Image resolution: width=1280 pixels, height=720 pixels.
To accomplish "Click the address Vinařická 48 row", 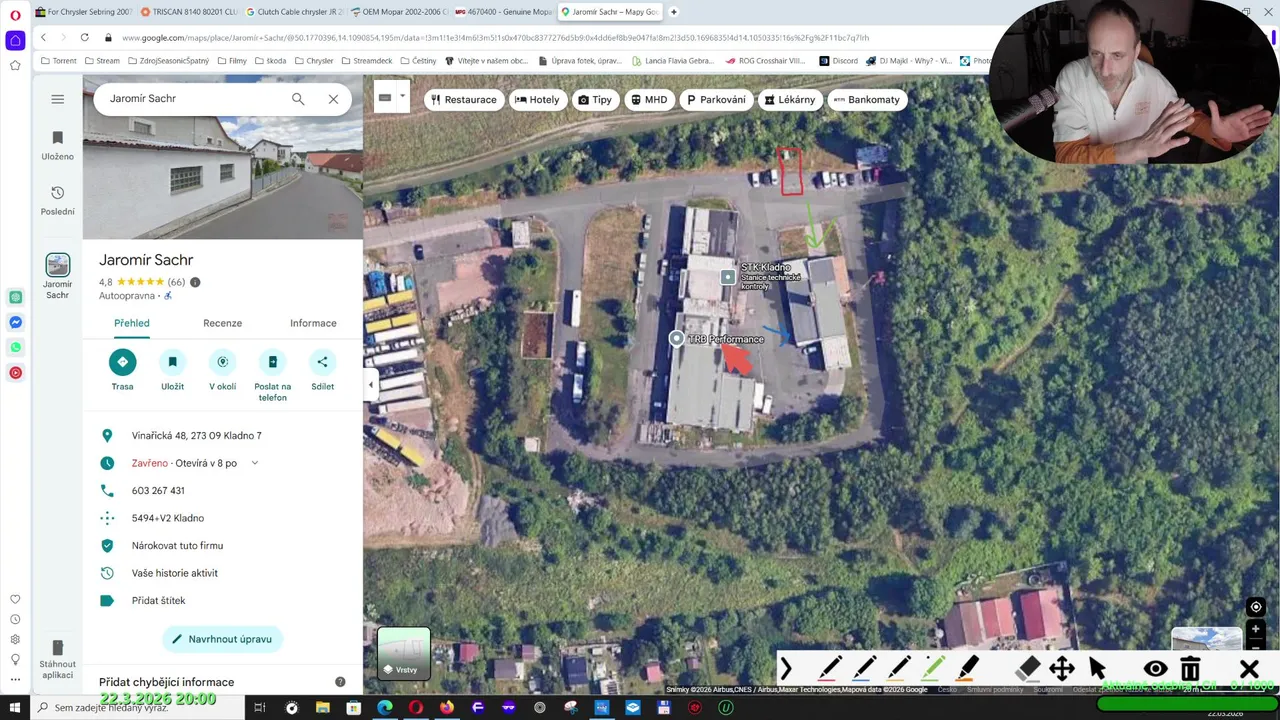I will click(222, 436).
